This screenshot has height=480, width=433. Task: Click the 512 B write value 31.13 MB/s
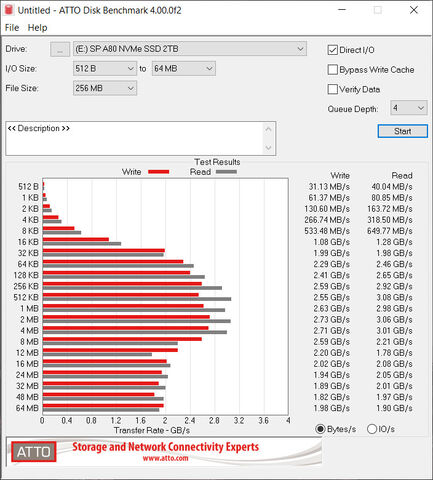tap(329, 187)
